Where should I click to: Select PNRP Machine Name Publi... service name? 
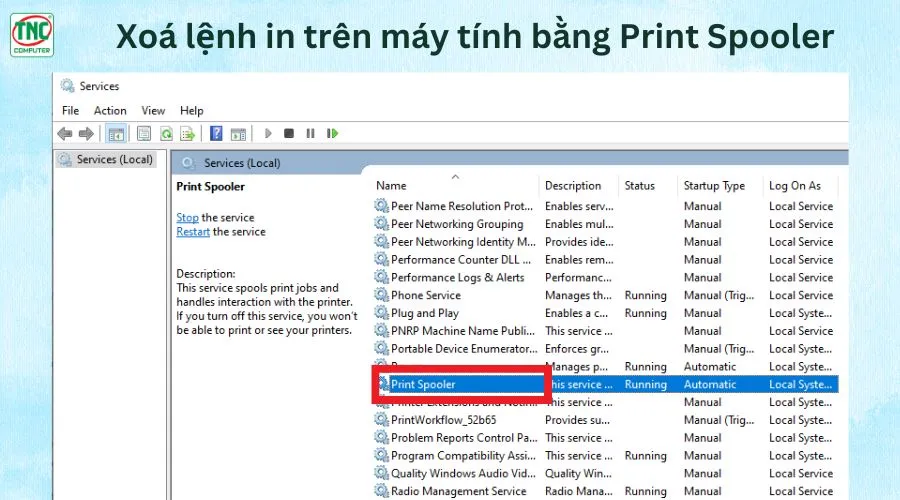[x=463, y=331]
